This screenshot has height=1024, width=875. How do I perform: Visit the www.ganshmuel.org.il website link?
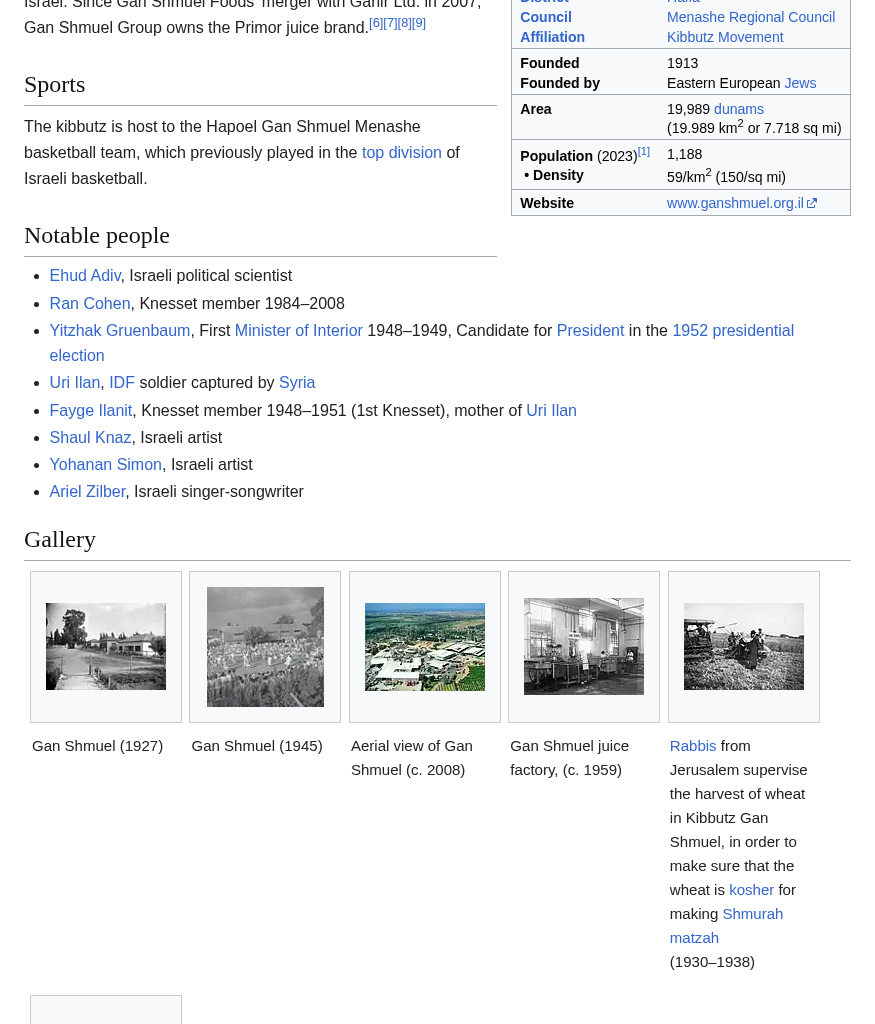pos(735,203)
